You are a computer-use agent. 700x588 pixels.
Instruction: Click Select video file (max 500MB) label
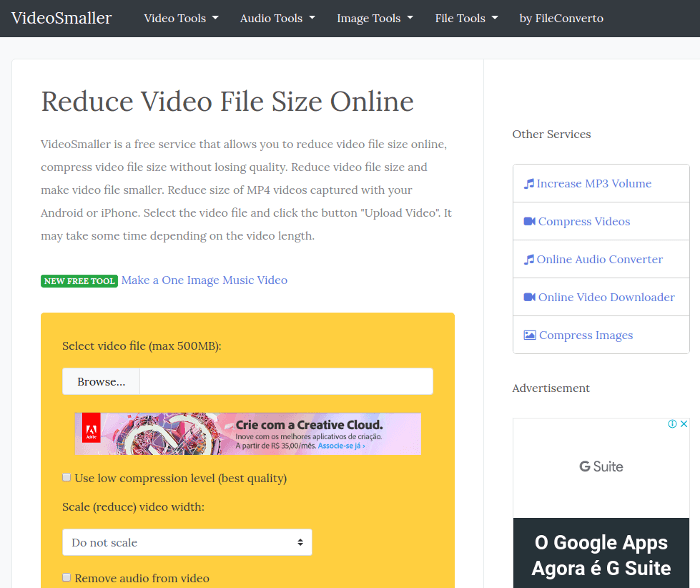(142, 346)
